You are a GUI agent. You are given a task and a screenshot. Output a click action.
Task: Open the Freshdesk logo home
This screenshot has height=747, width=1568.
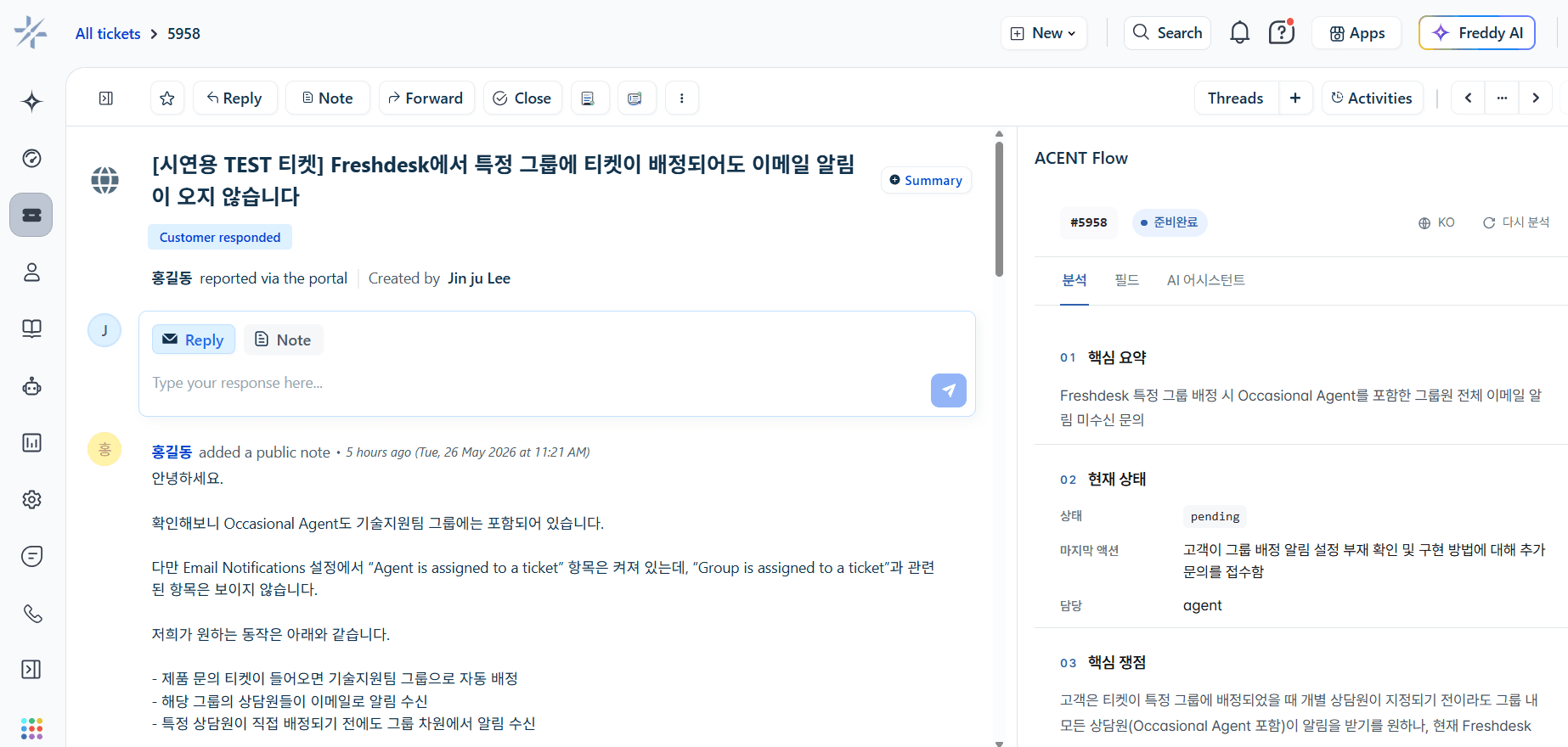pyautogui.click(x=31, y=32)
